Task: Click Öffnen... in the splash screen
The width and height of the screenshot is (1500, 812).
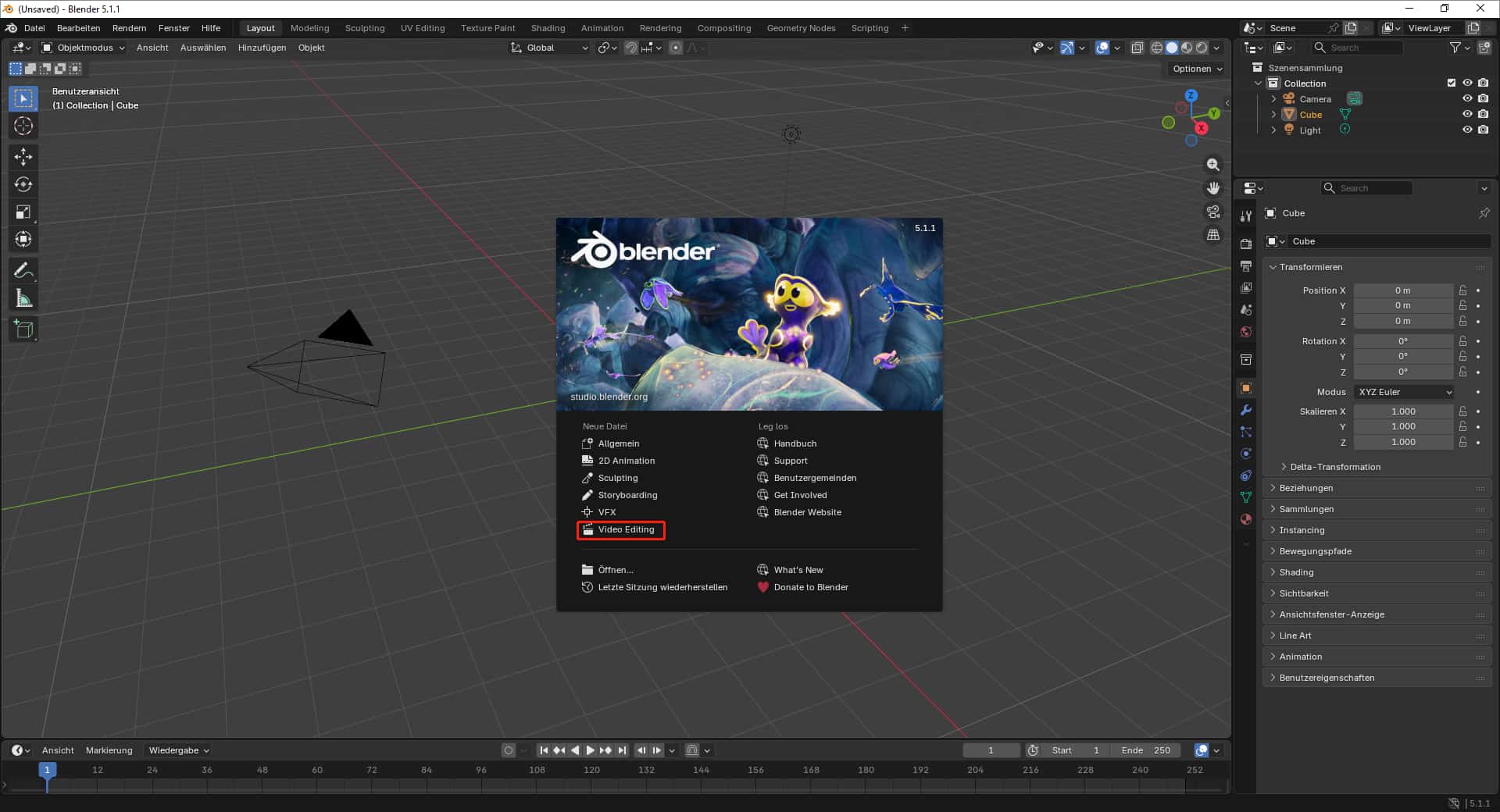Action: tap(608, 570)
